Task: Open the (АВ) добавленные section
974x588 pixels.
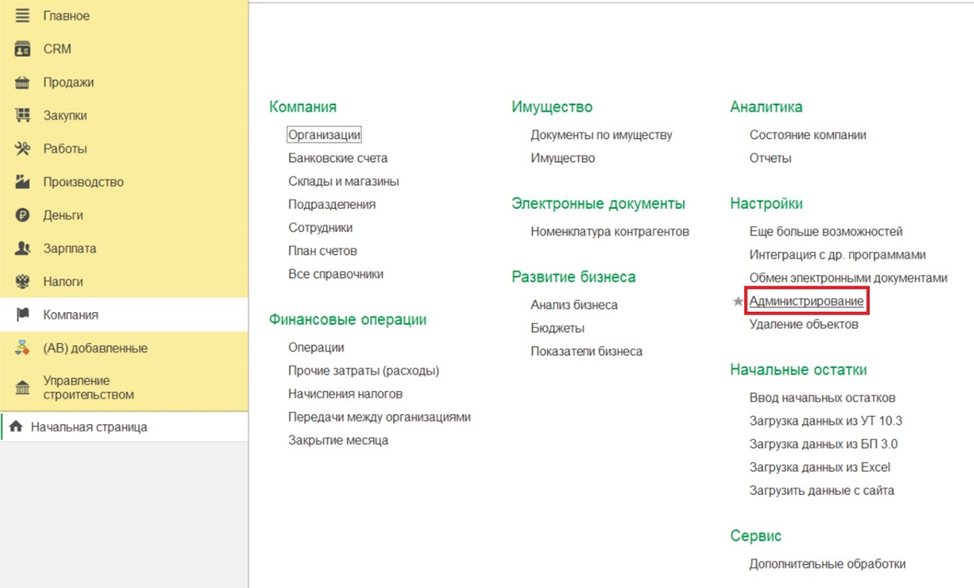Action: [x=95, y=348]
